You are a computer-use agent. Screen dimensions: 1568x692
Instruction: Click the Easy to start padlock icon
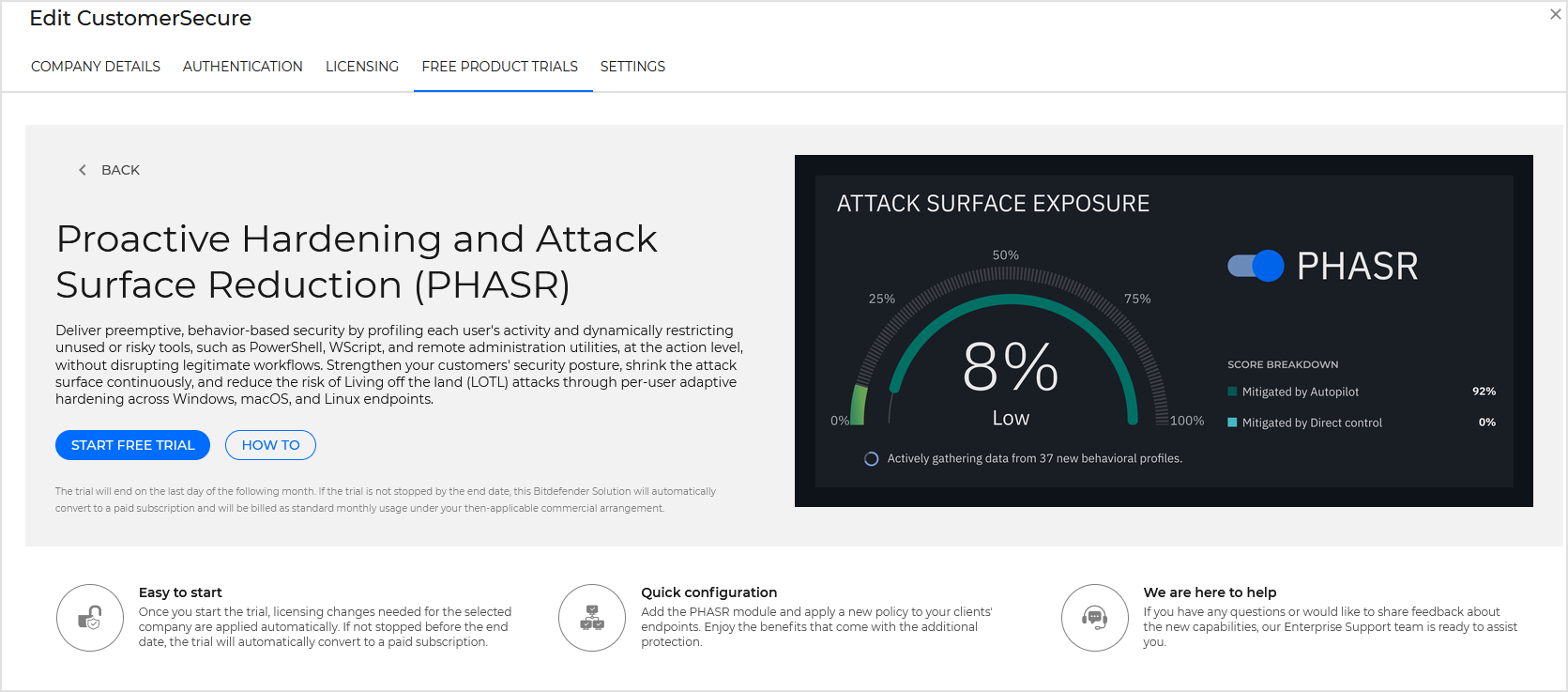(x=90, y=618)
